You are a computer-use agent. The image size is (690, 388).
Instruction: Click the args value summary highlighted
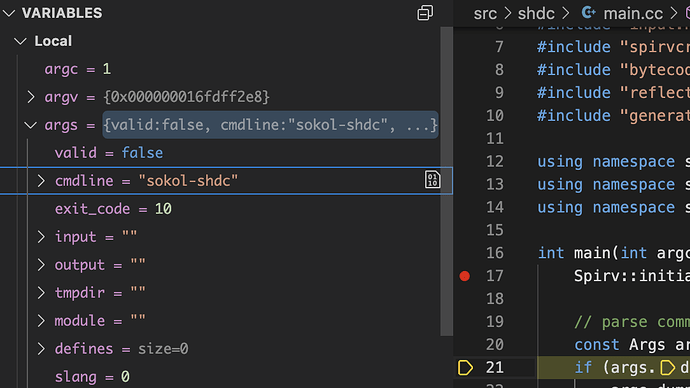click(x=270, y=125)
